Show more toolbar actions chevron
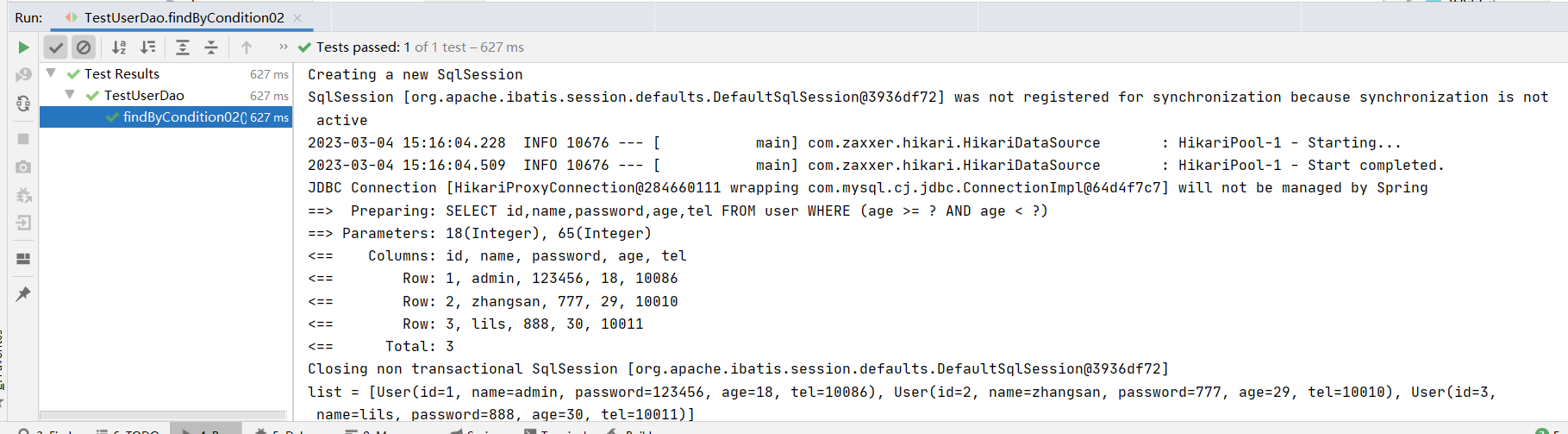The width and height of the screenshot is (1568, 434). point(283,47)
